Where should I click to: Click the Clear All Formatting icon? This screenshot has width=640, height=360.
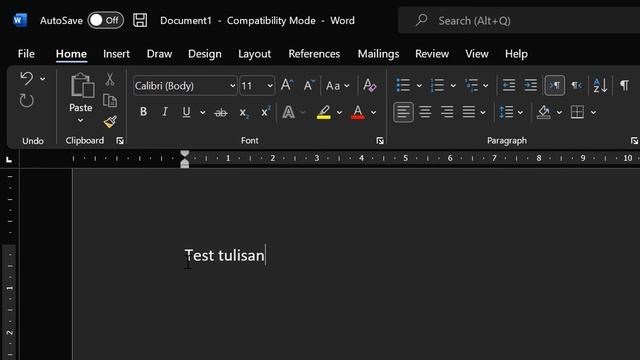coord(369,85)
